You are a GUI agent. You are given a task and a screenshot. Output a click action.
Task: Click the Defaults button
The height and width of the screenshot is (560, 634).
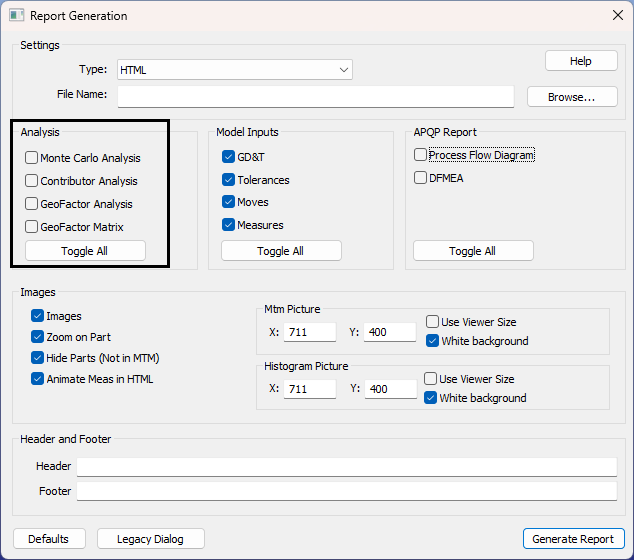click(x=49, y=539)
